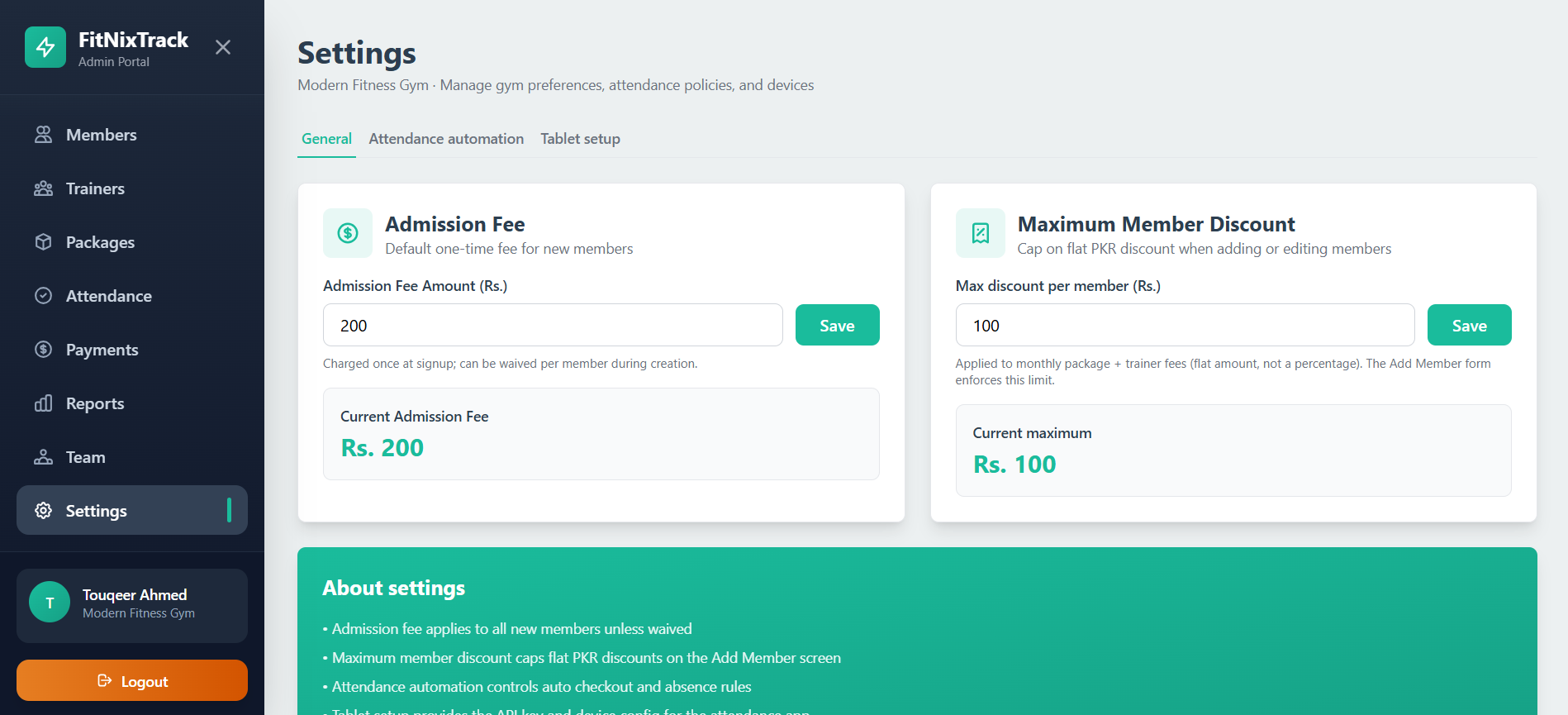
Task: Click the Maximum Member Discount receipt icon
Action: click(x=981, y=233)
